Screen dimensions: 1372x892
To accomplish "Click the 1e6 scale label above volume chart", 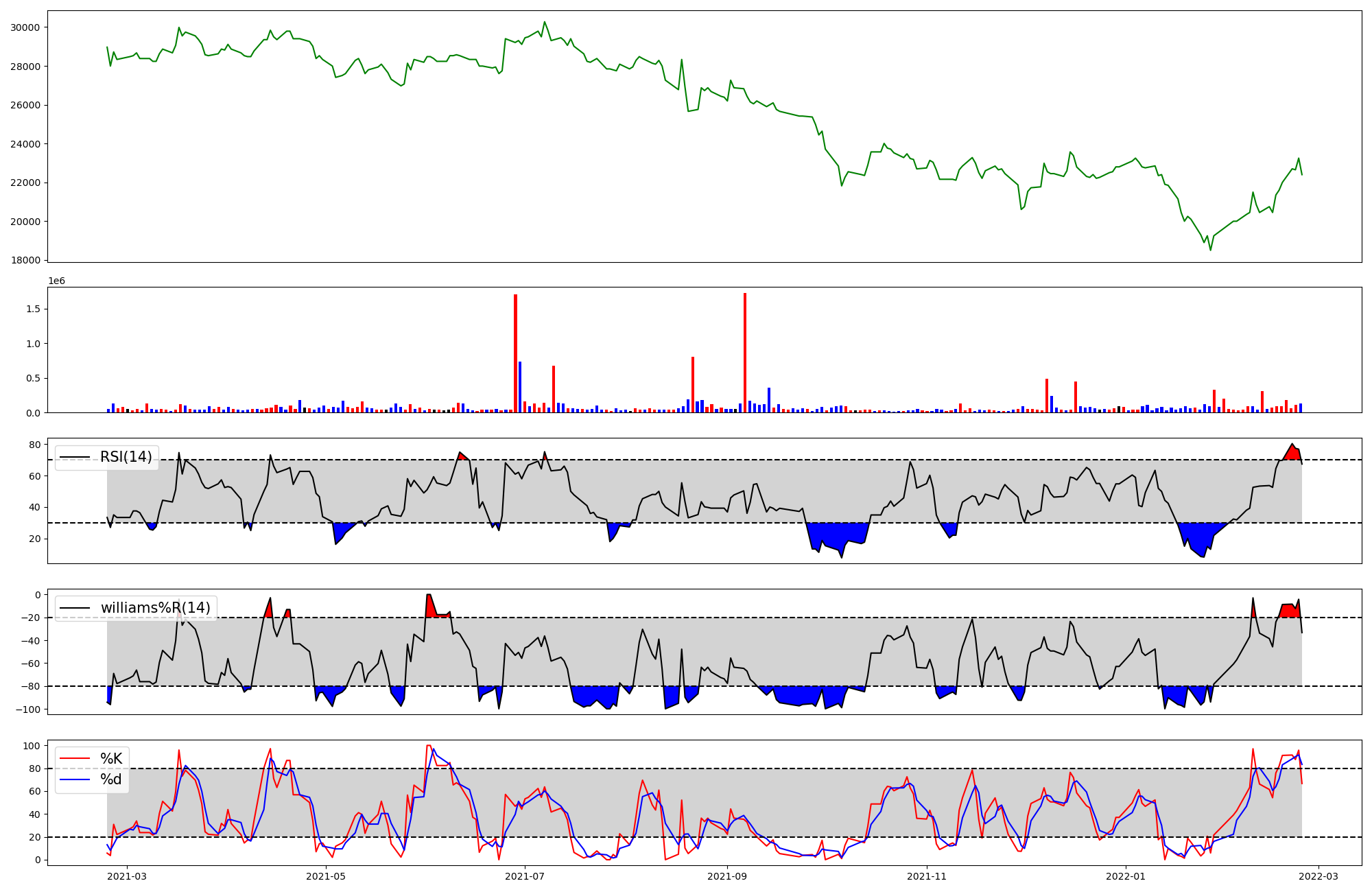I will point(57,281).
